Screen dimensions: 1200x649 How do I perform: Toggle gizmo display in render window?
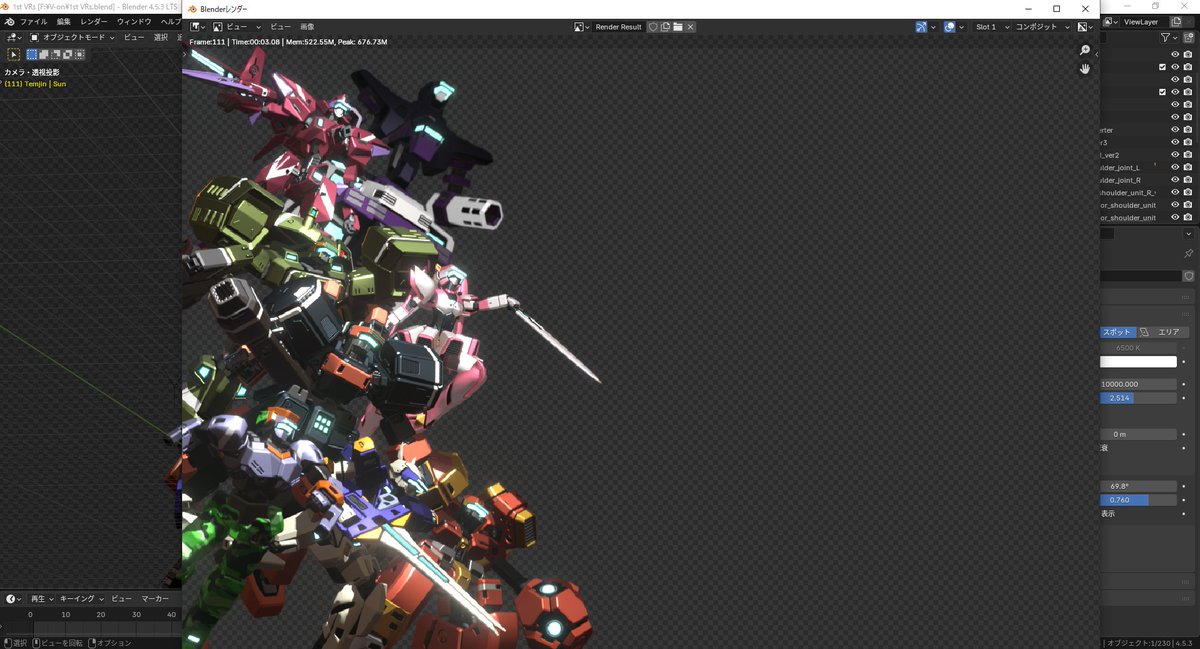(x=921, y=27)
